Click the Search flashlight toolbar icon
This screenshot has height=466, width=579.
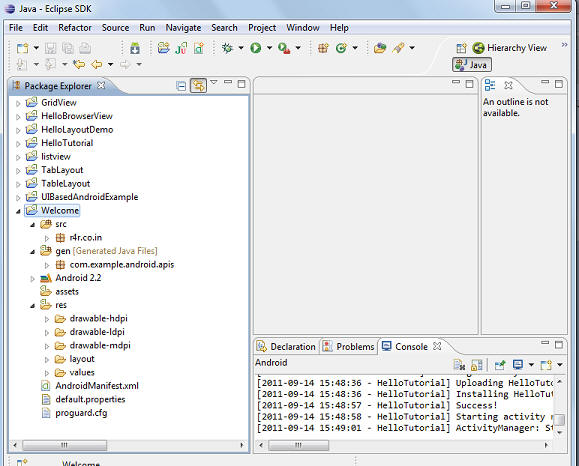point(398,48)
